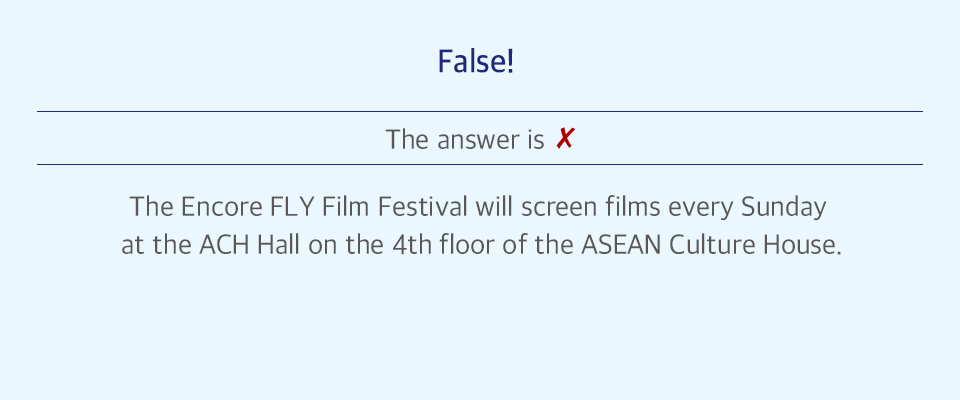This screenshot has height=400, width=960.
Task: Click the "False!" heading
Action: pyautogui.click(x=476, y=62)
